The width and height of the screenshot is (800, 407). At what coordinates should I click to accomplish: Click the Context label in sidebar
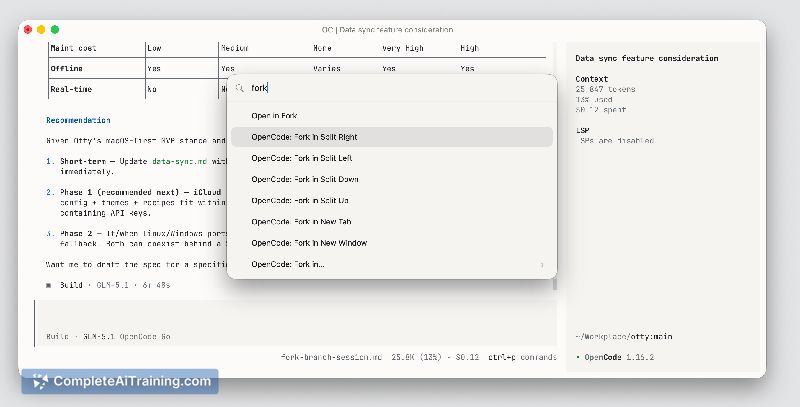591,79
